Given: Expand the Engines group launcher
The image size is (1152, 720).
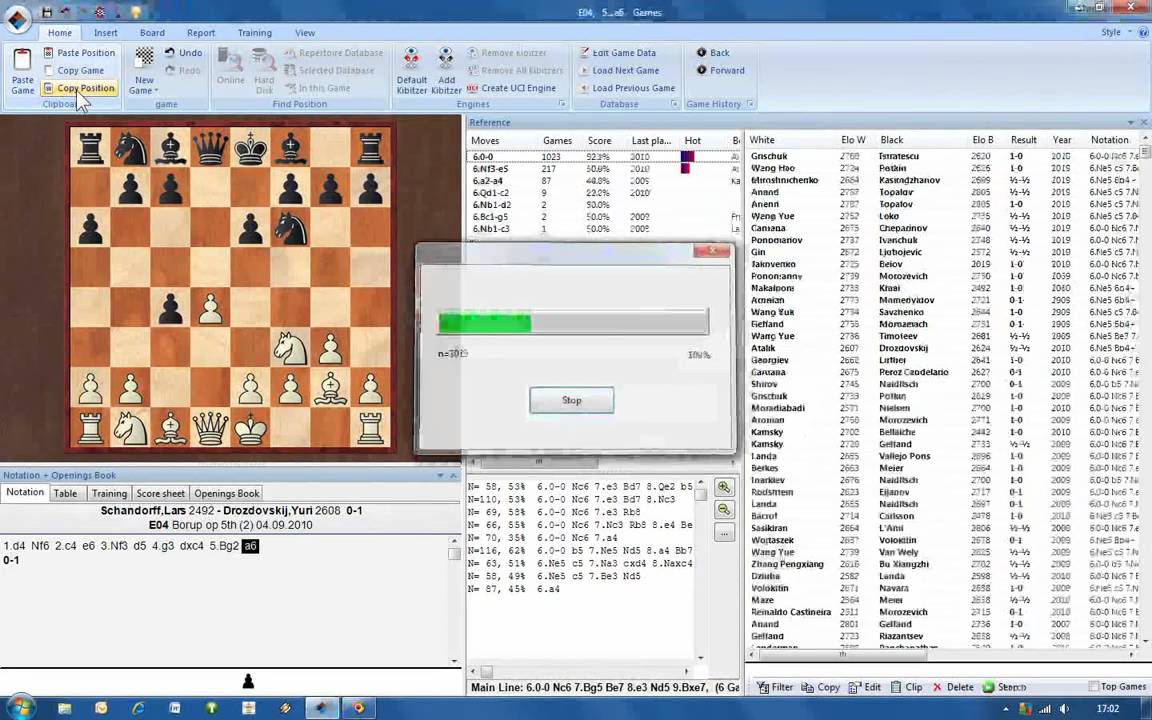Looking at the screenshot, I should click(x=562, y=104).
